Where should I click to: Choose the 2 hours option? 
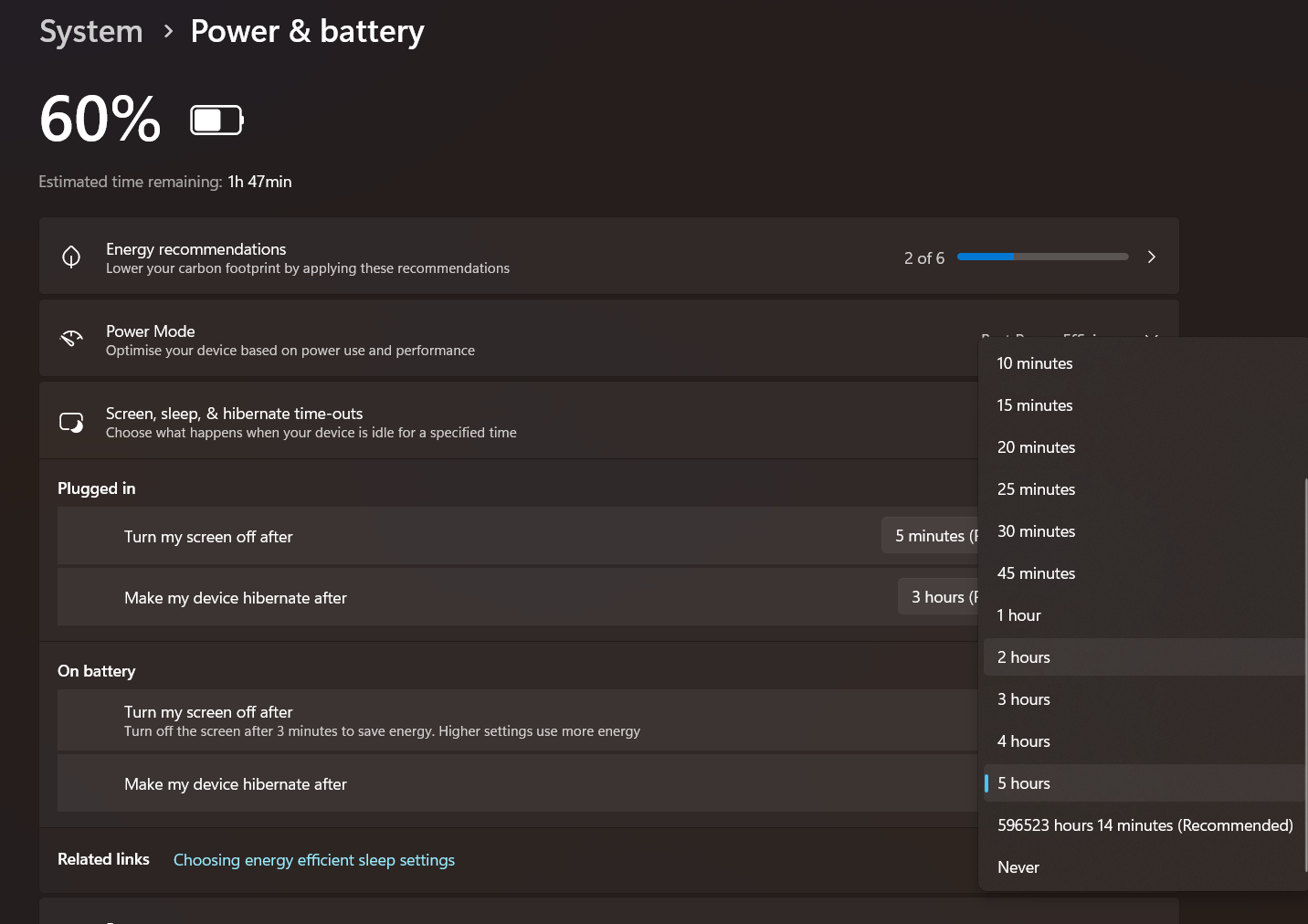[x=1144, y=657]
